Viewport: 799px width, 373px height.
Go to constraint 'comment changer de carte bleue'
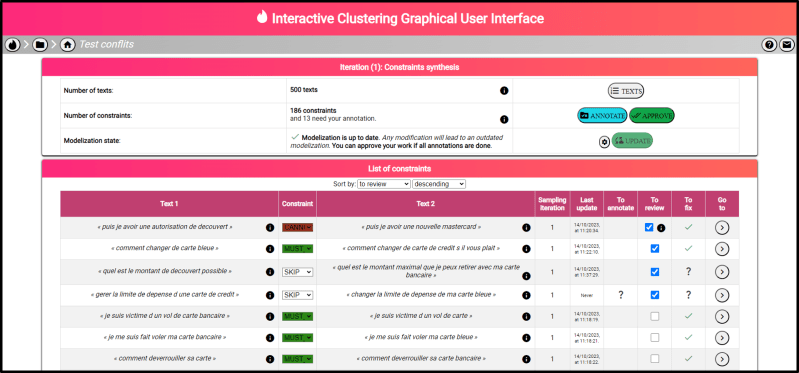pos(722,249)
